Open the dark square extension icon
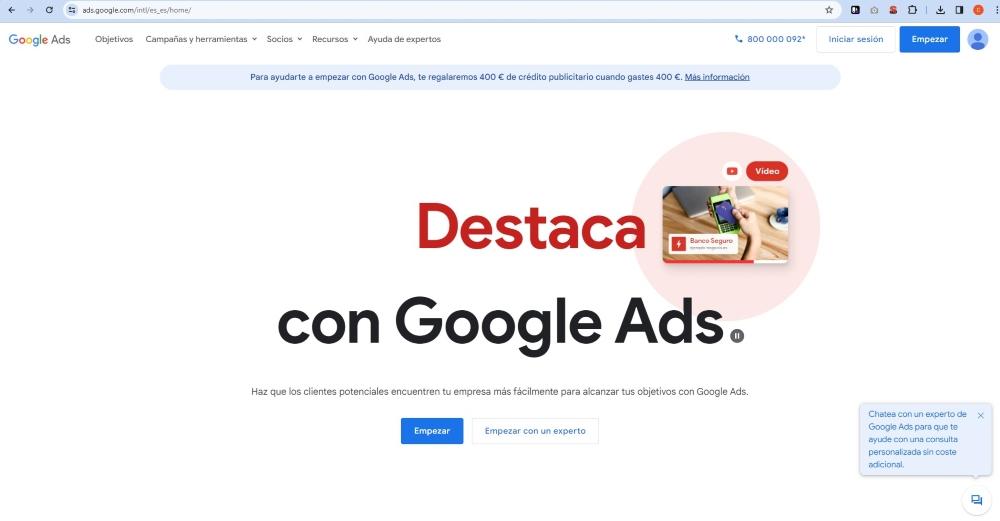The width and height of the screenshot is (1000, 521). [855, 10]
